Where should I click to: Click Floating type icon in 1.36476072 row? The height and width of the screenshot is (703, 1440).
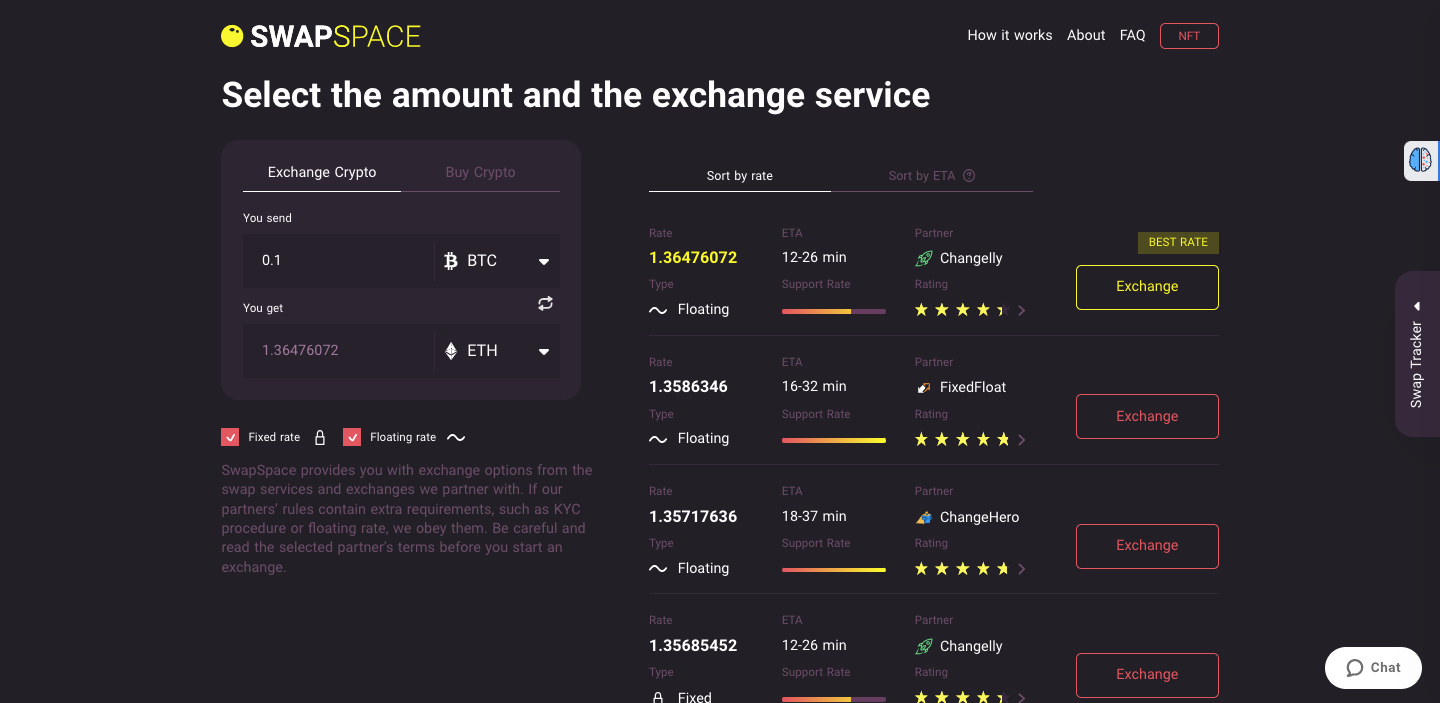coord(658,310)
